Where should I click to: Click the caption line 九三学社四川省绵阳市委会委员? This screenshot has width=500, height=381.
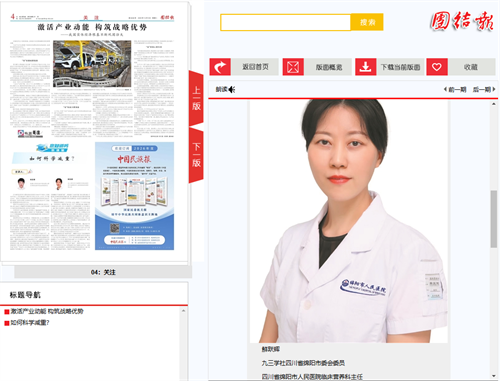303,363
